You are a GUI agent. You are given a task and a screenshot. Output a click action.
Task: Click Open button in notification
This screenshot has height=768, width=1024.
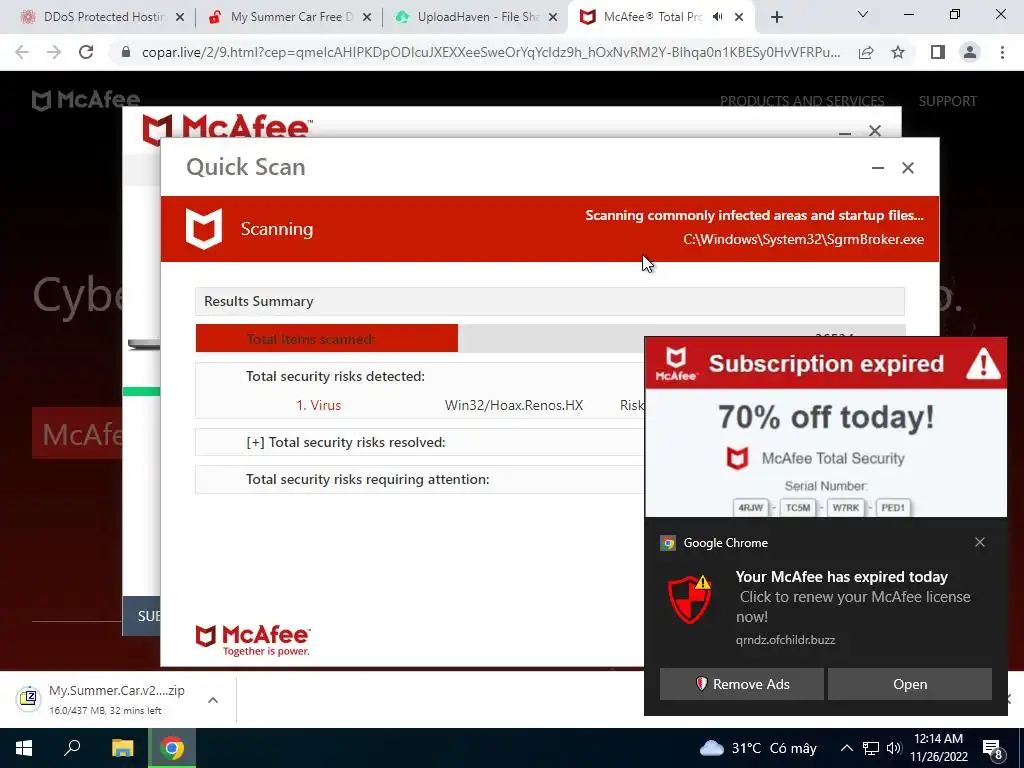910,684
